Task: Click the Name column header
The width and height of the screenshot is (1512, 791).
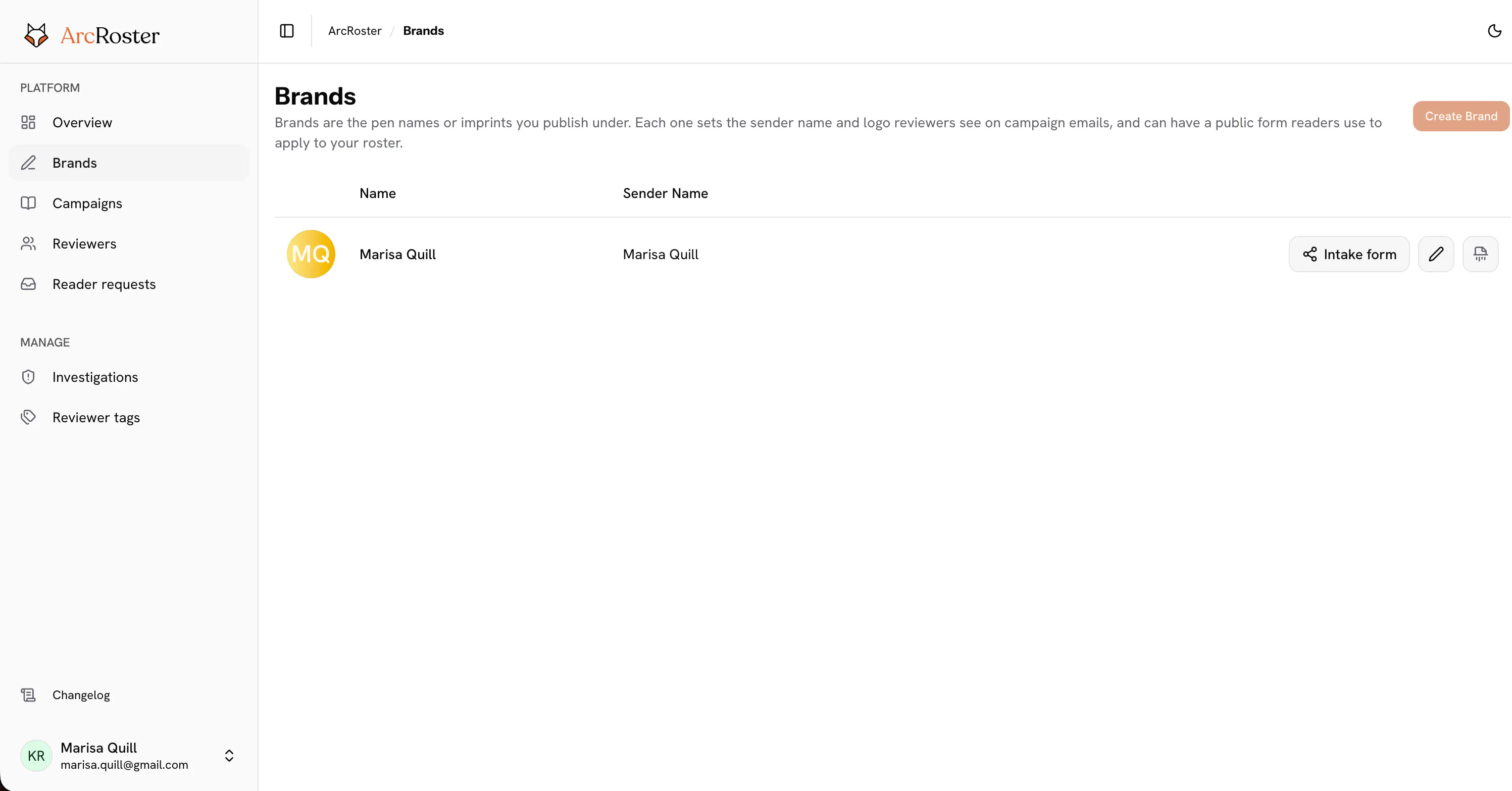Action: (377, 193)
